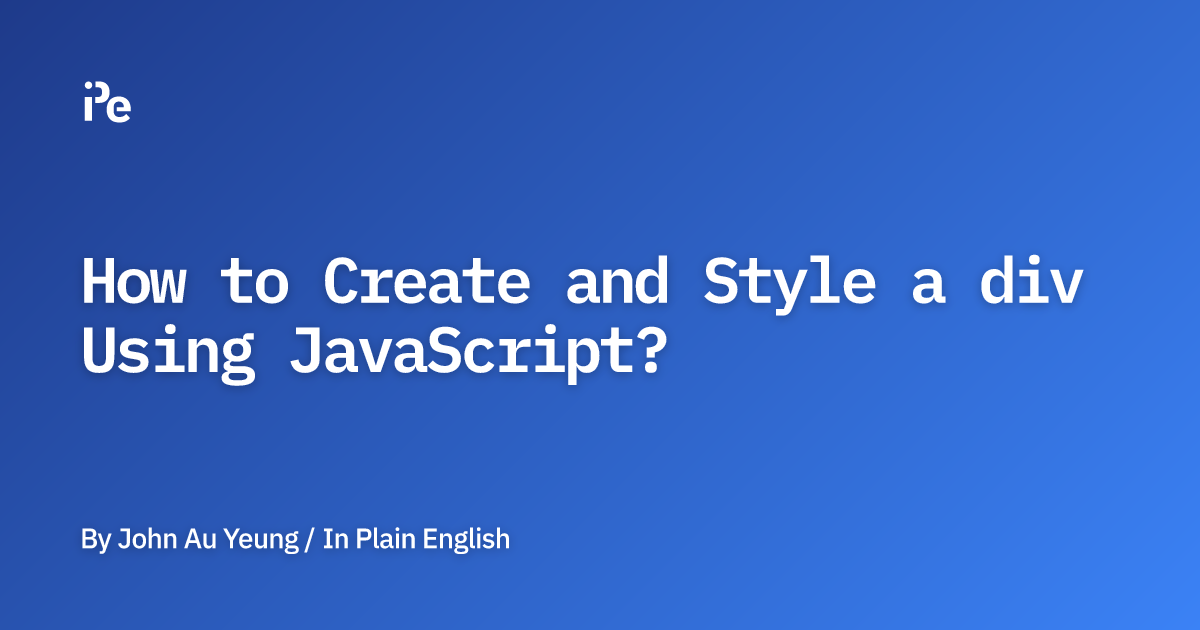Click the letter 'e' in the logo
This screenshot has height=630, width=1200.
click(x=120, y=109)
